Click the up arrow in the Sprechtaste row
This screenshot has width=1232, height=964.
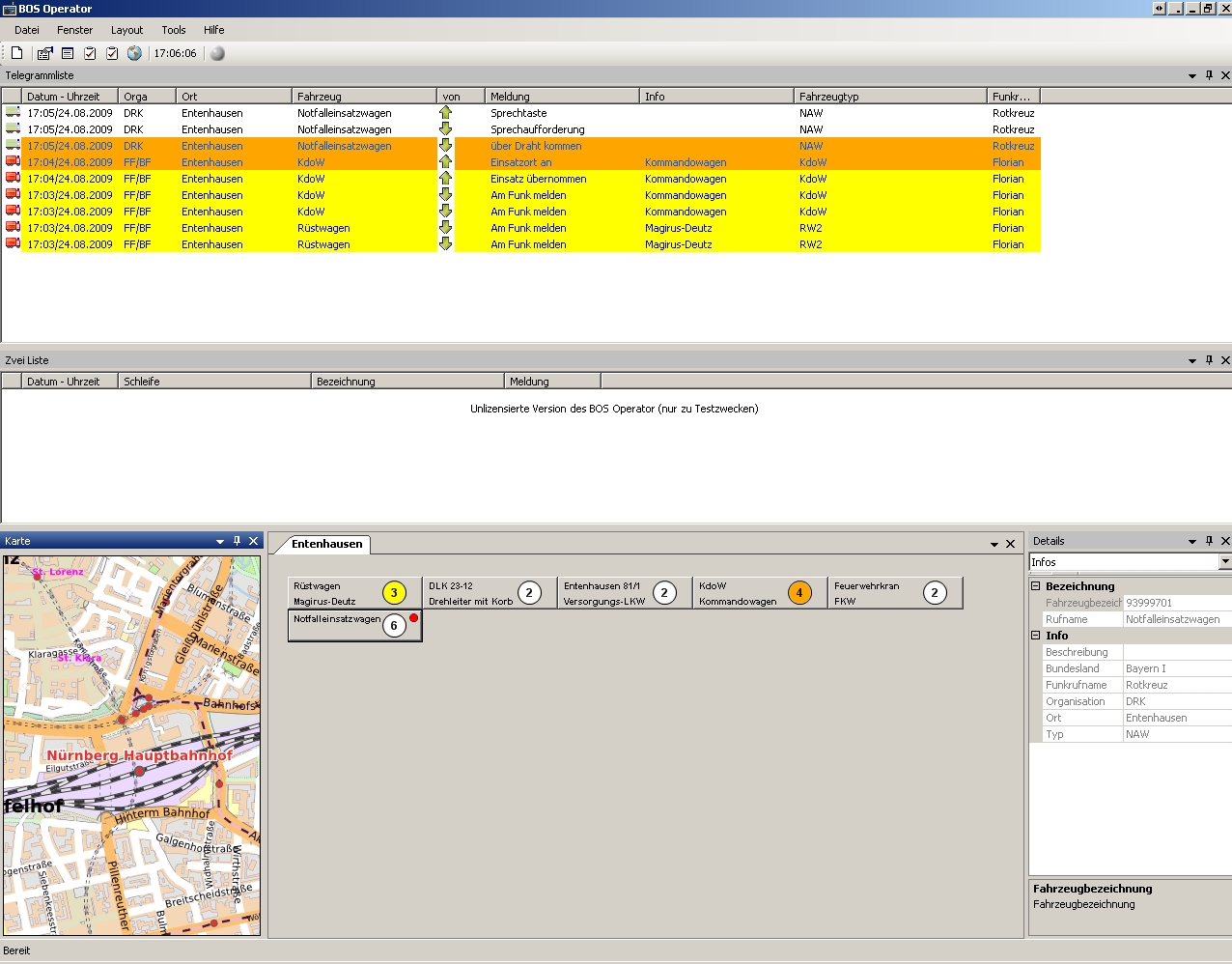tap(445, 113)
